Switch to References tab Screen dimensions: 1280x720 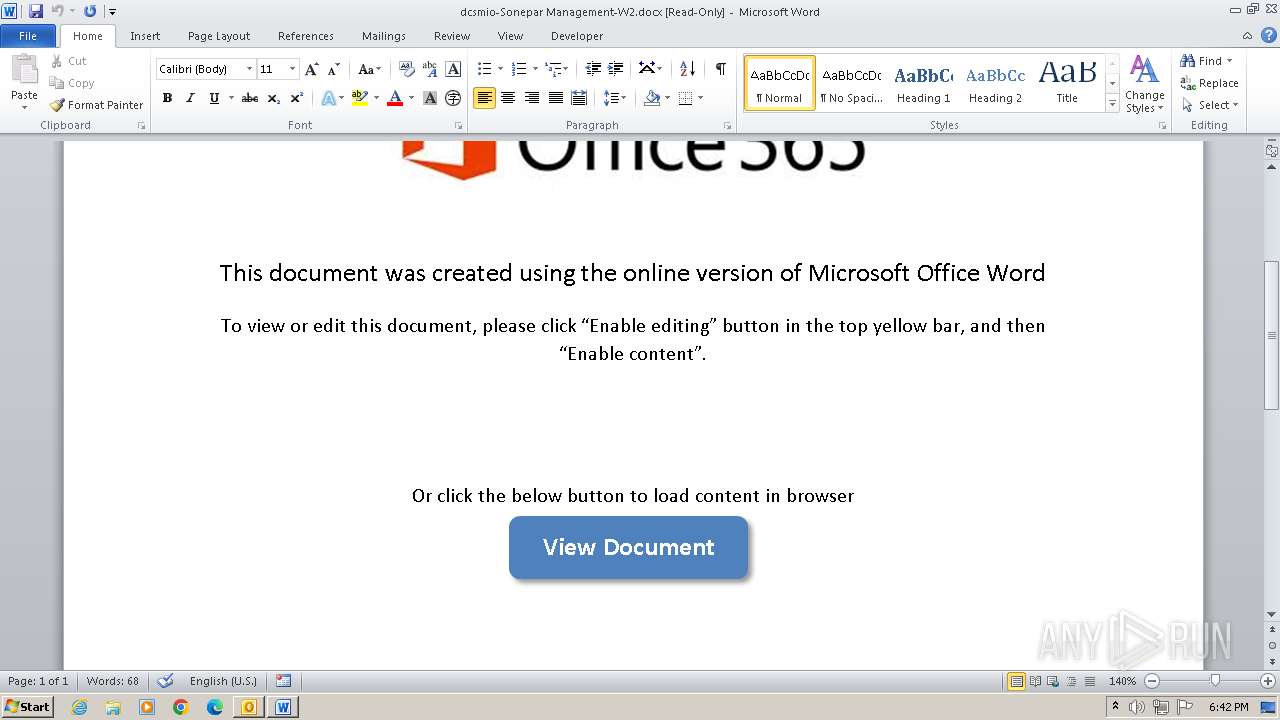point(306,36)
